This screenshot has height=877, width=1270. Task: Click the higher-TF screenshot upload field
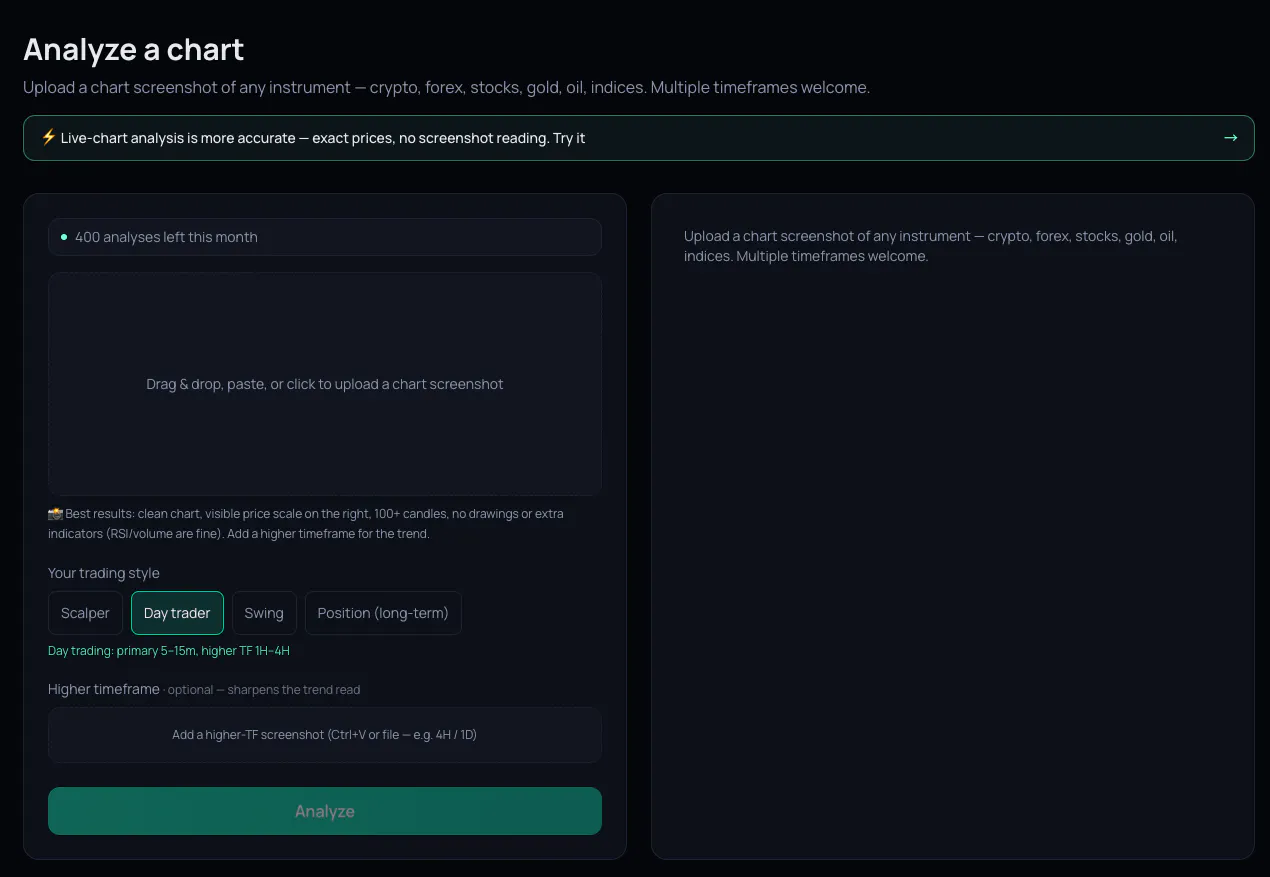coord(325,735)
